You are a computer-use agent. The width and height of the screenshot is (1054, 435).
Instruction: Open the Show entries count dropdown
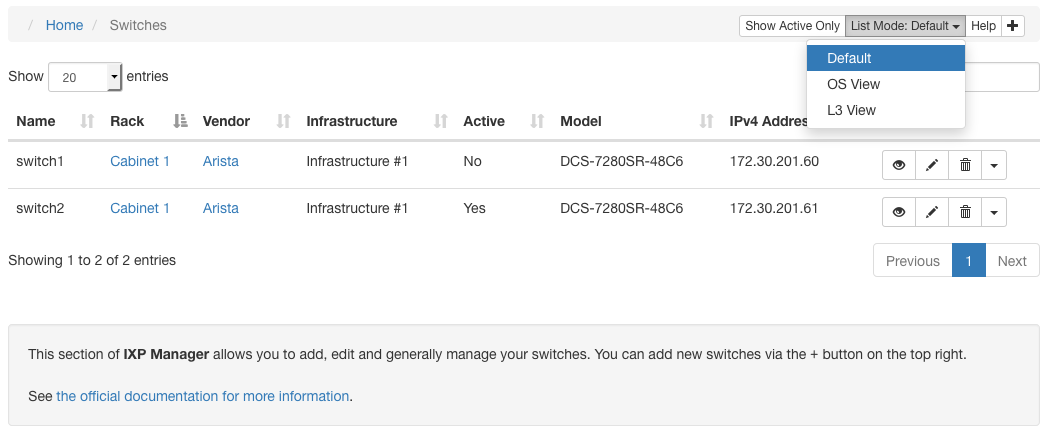(x=85, y=77)
